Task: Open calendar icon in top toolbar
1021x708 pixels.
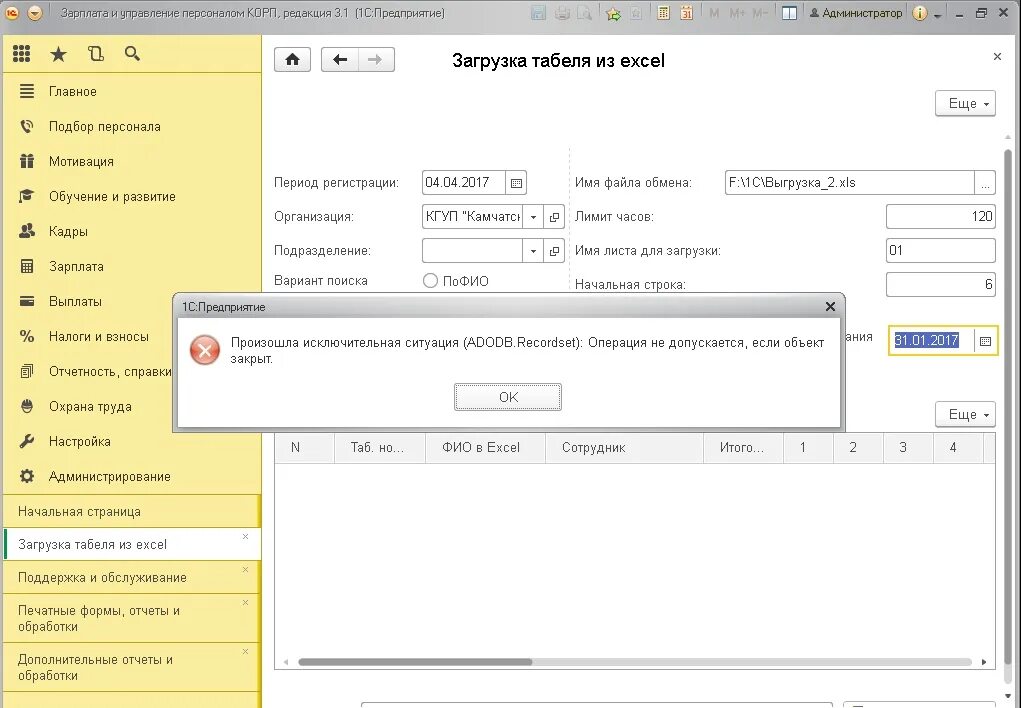Action: click(x=686, y=13)
